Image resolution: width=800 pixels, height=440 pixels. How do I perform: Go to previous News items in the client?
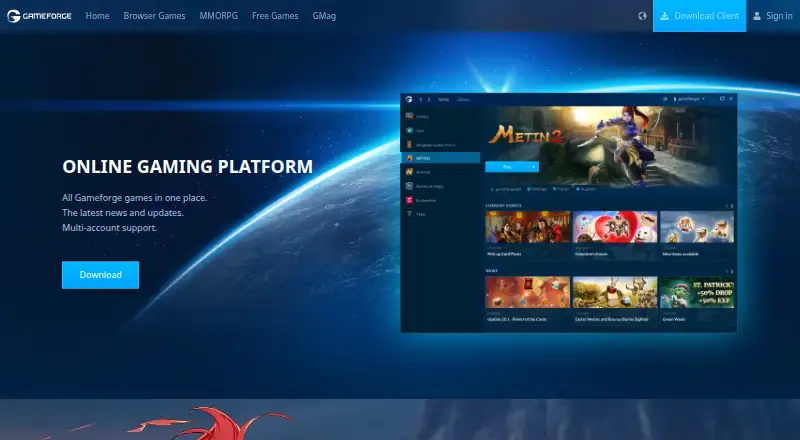click(x=727, y=272)
